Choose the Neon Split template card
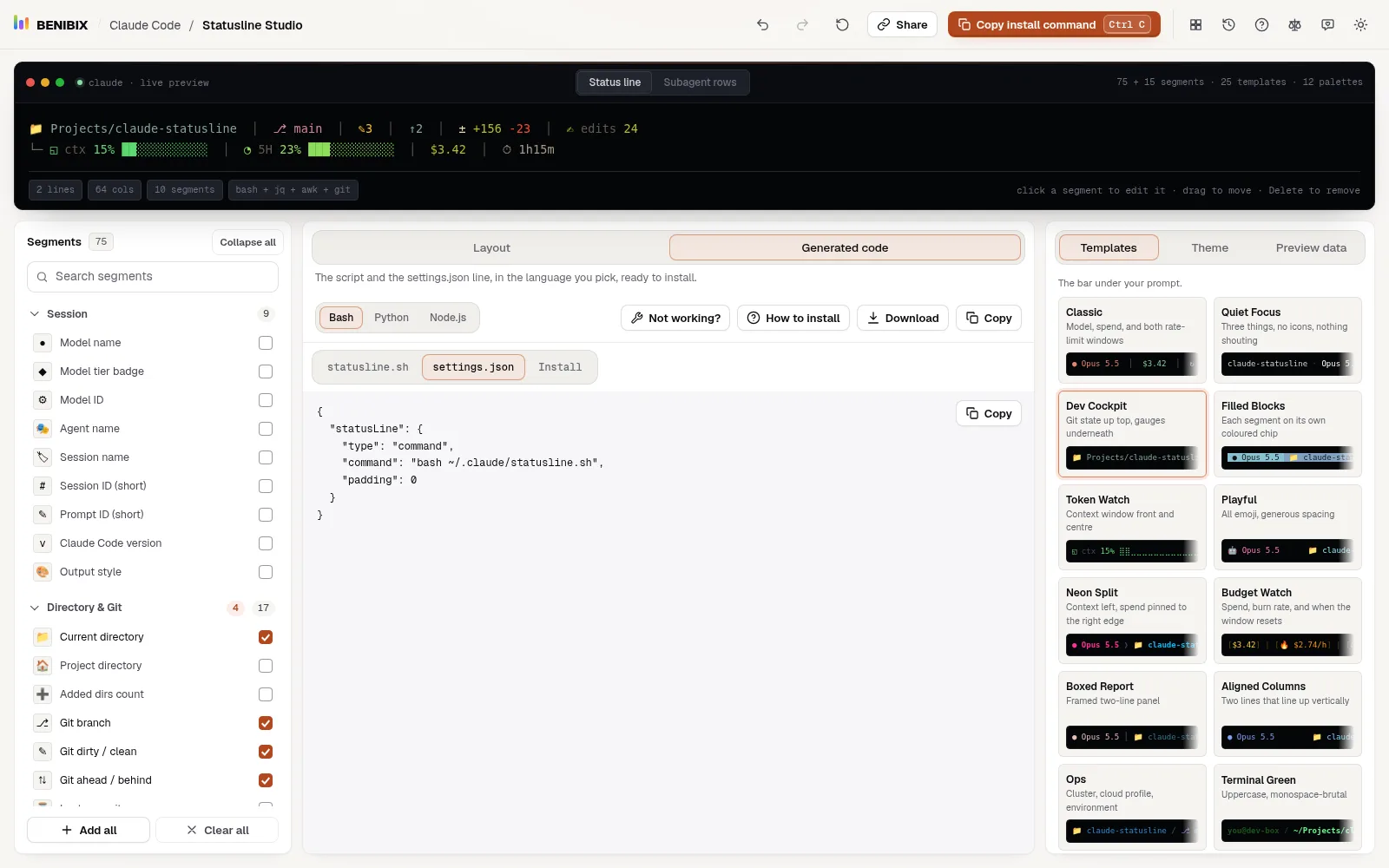The width and height of the screenshot is (1389, 868). [x=1132, y=621]
